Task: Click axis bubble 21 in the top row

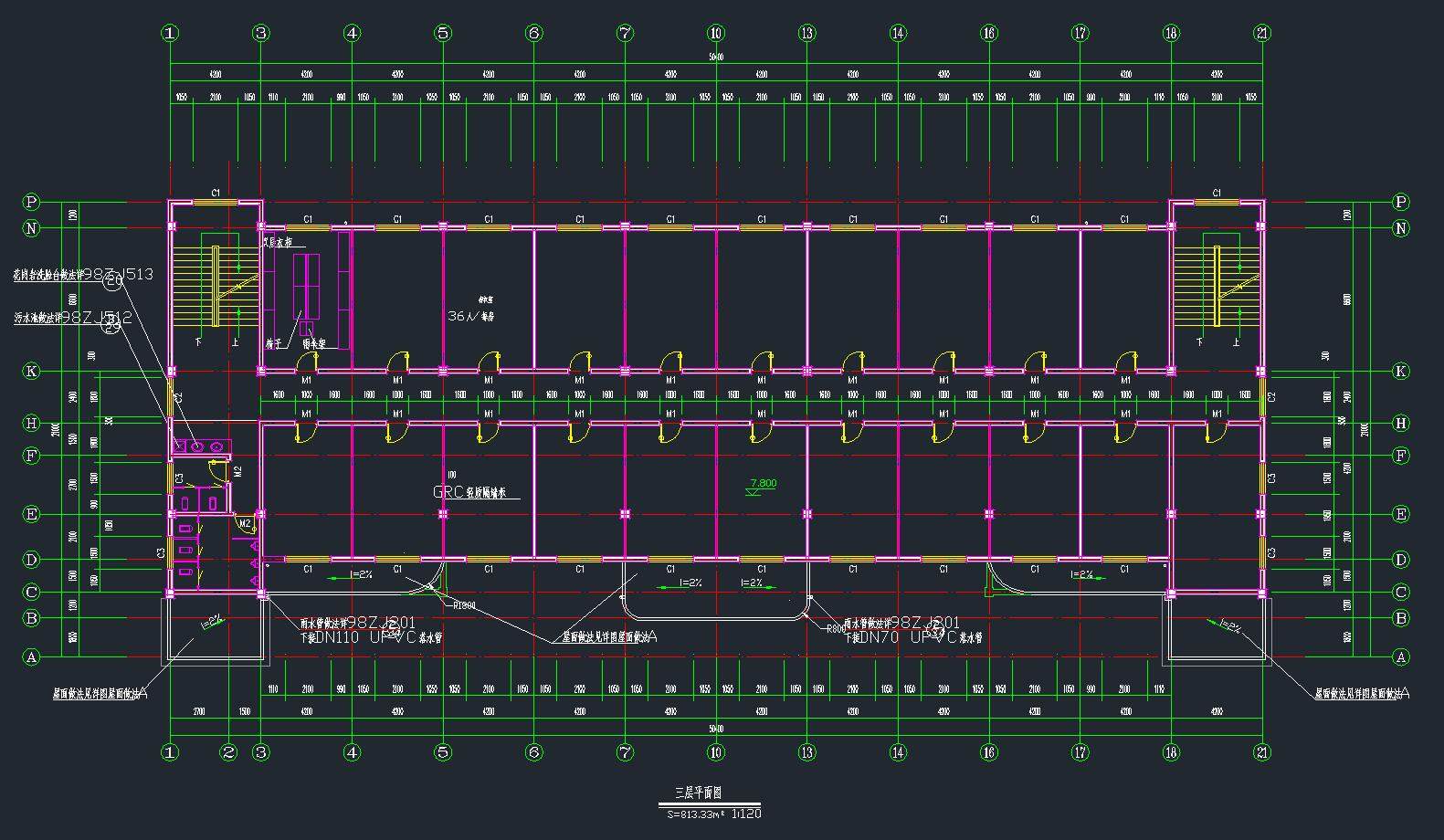Action: [1262, 33]
